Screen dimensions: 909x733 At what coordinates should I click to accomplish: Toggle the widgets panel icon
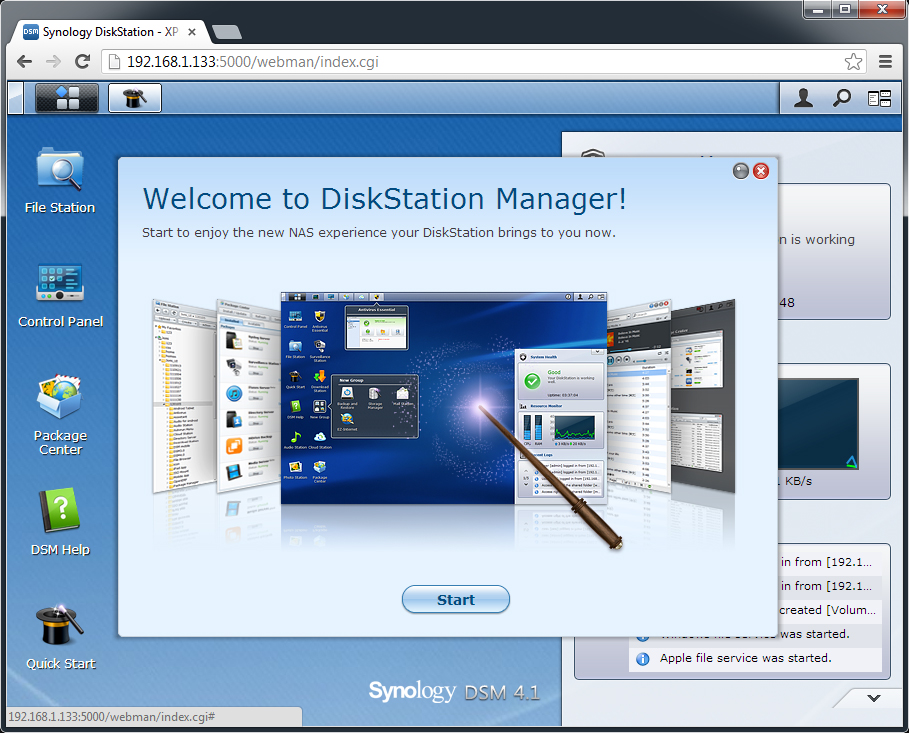pyautogui.click(x=879, y=98)
